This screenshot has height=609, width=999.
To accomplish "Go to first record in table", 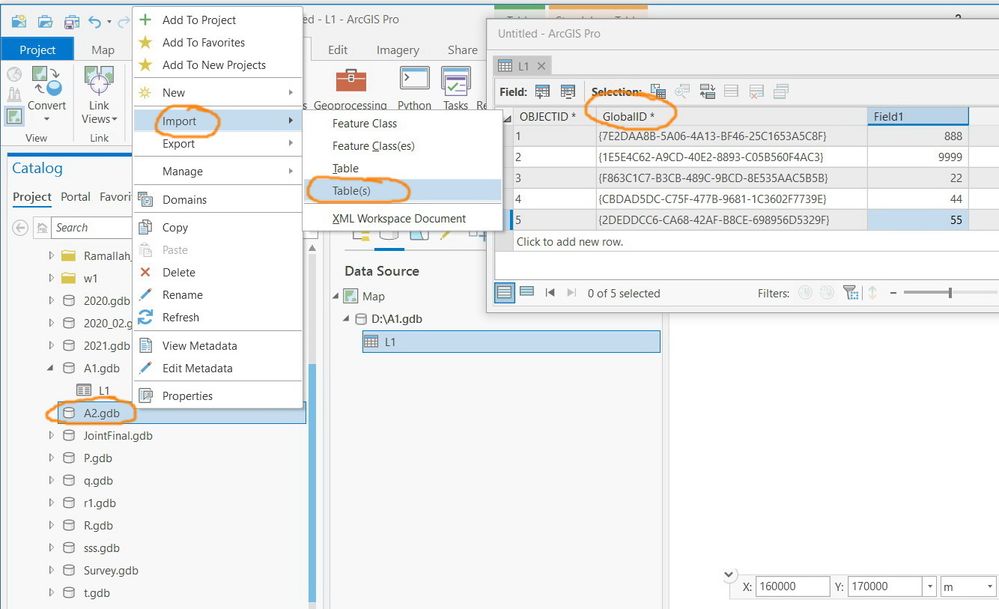I will (x=550, y=292).
